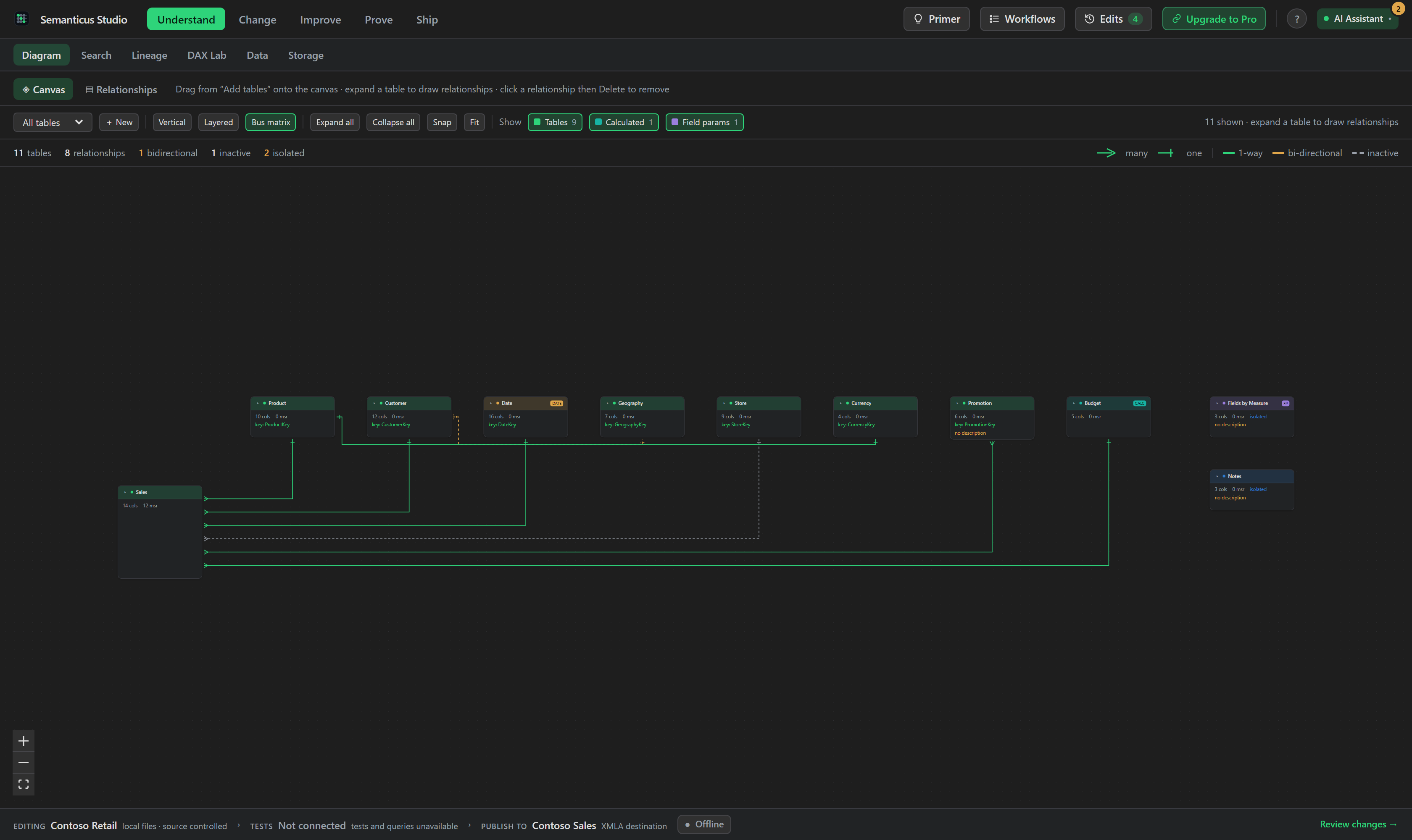The image size is (1412, 840).
Task: Click the Edits count badge 4
Action: pyautogui.click(x=1135, y=19)
